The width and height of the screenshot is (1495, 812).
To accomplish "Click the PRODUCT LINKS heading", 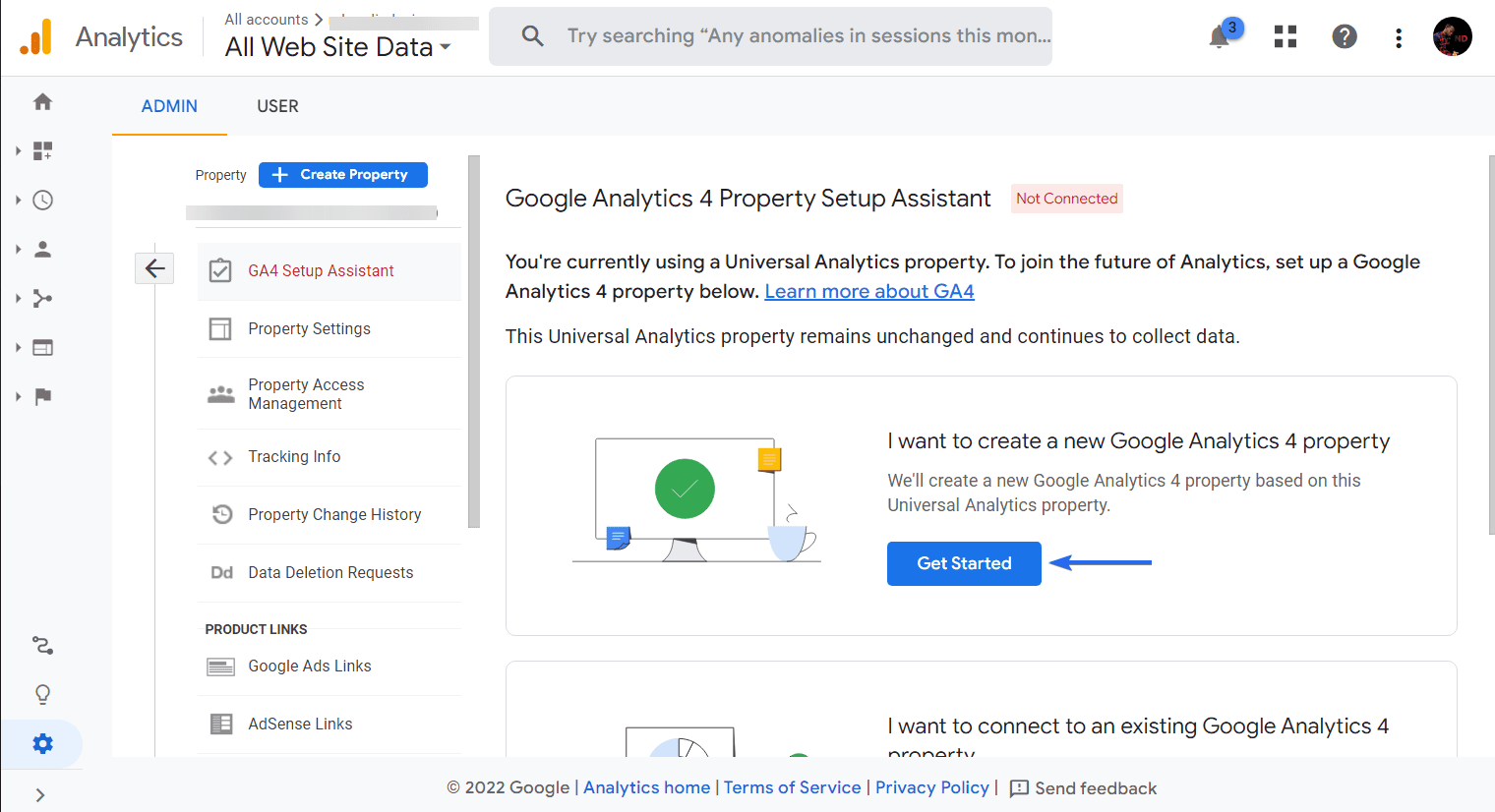I will click(x=256, y=629).
